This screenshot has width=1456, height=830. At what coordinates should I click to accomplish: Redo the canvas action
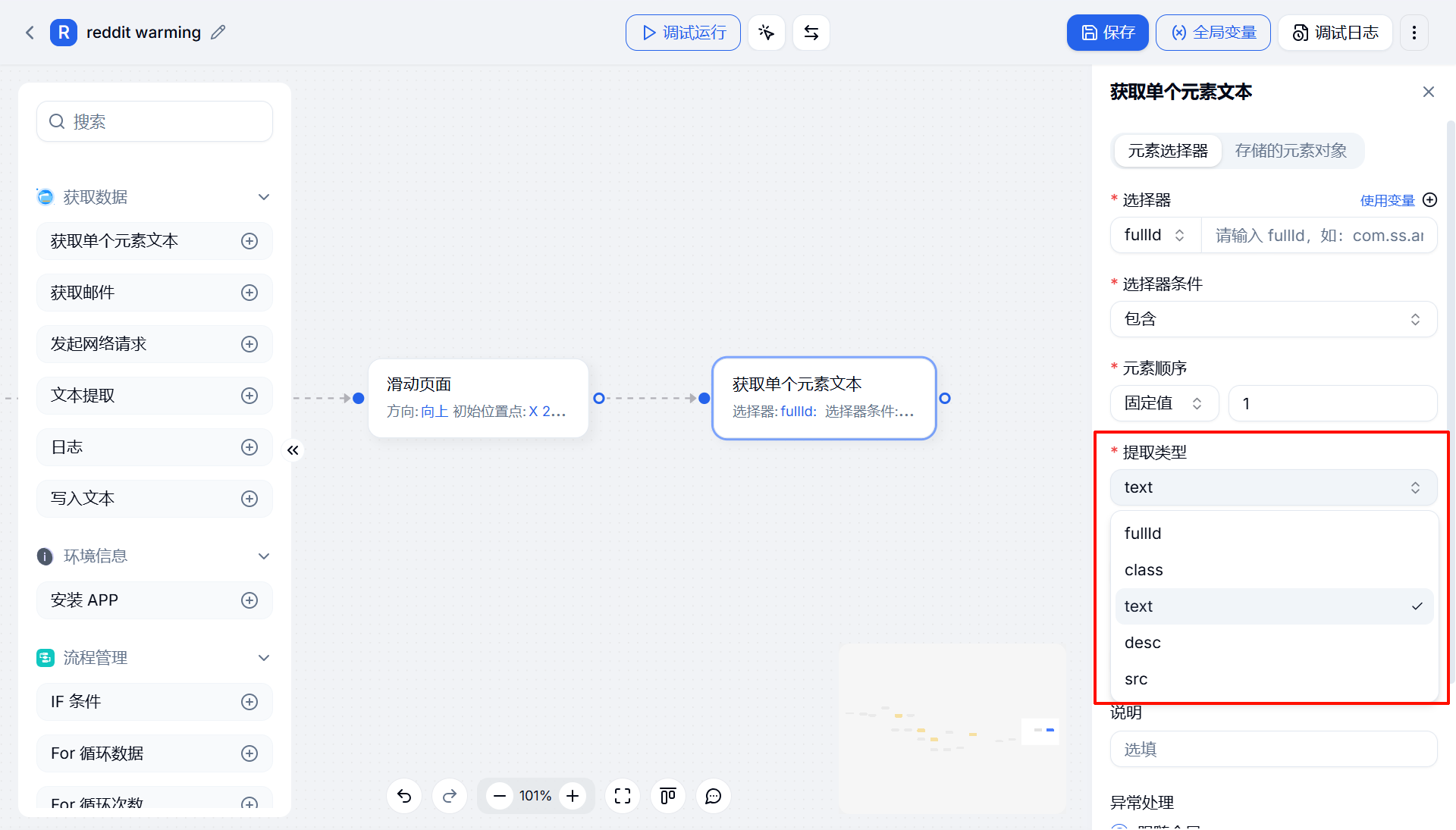pyautogui.click(x=450, y=796)
